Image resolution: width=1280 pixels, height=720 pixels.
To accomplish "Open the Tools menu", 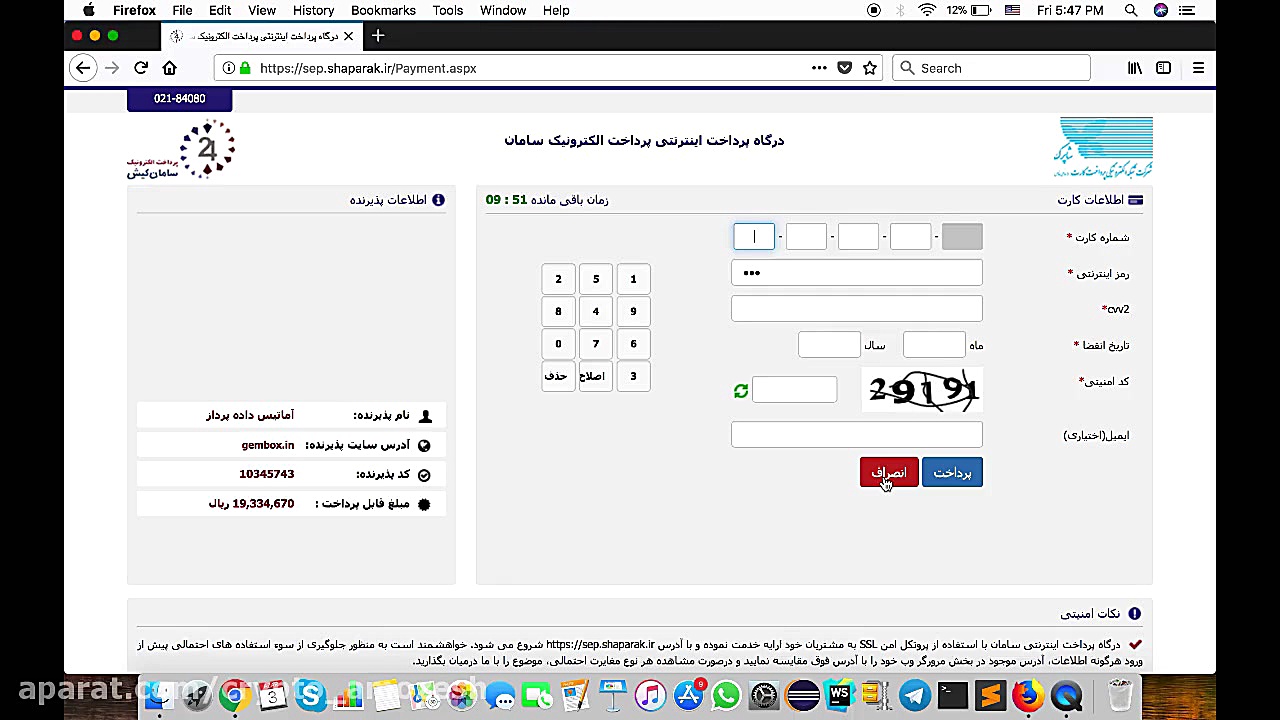I will pos(447,10).
